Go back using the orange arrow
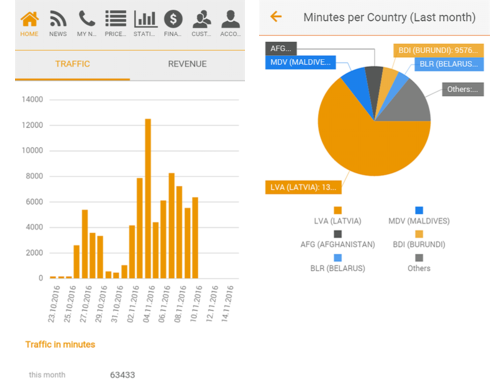This screenshot has height=384, width=490. (x=276, y=16)
